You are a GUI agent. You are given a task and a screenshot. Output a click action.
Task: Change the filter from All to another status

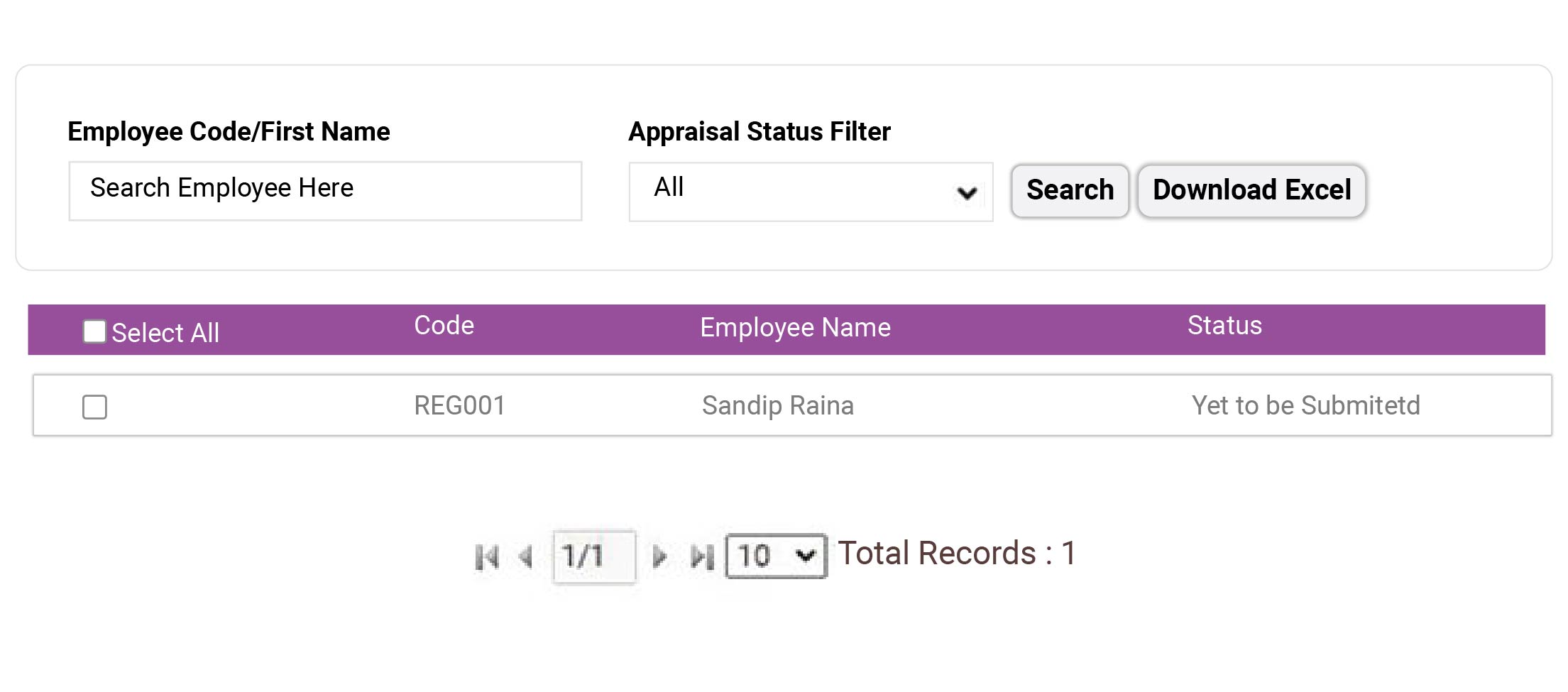point(809,190)
